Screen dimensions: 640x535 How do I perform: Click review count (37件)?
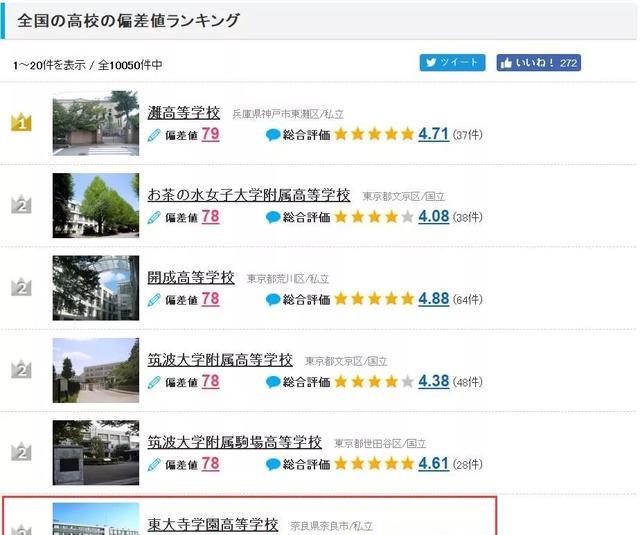[x=467, y=135]
